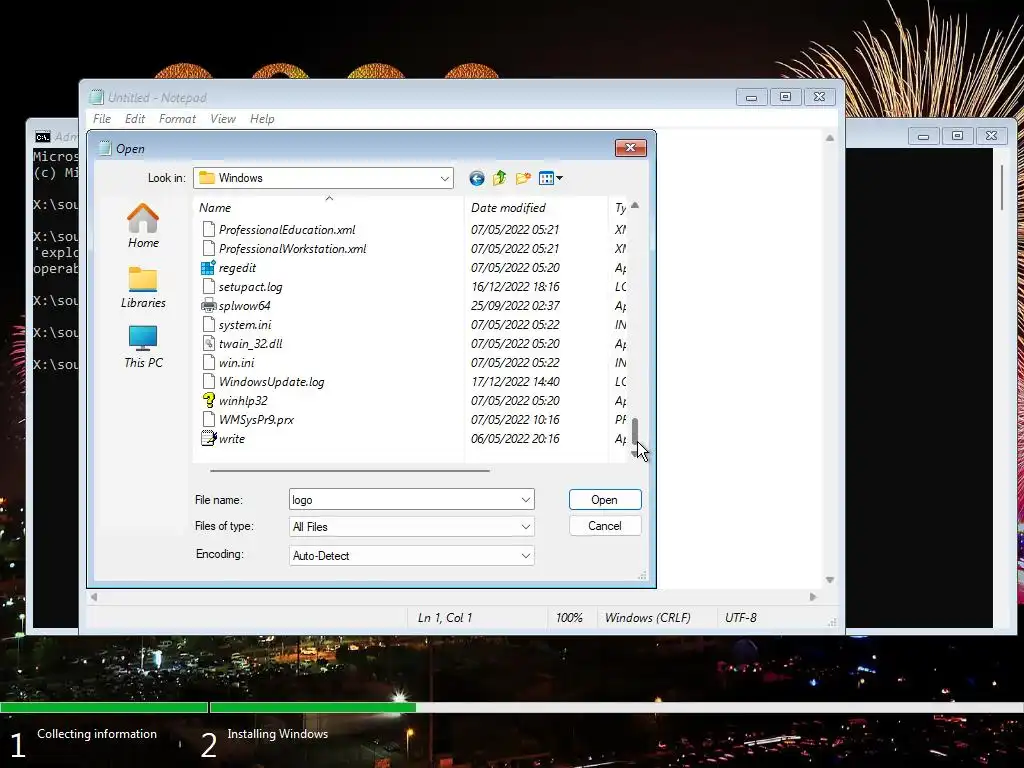Select Home in the places sidebar
The image size is (1024, 768).
[x=143, y=226]
